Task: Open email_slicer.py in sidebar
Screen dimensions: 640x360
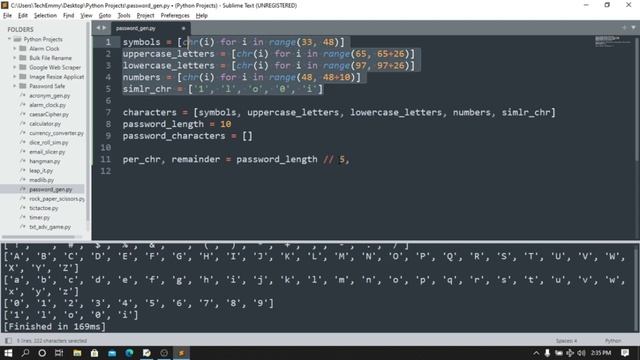Action: tap(47, 152)
